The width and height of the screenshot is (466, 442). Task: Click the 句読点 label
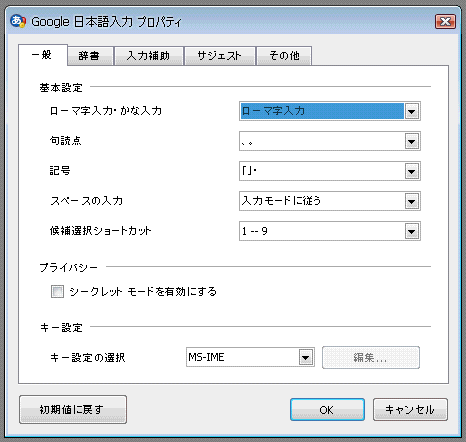click(65, 141)
